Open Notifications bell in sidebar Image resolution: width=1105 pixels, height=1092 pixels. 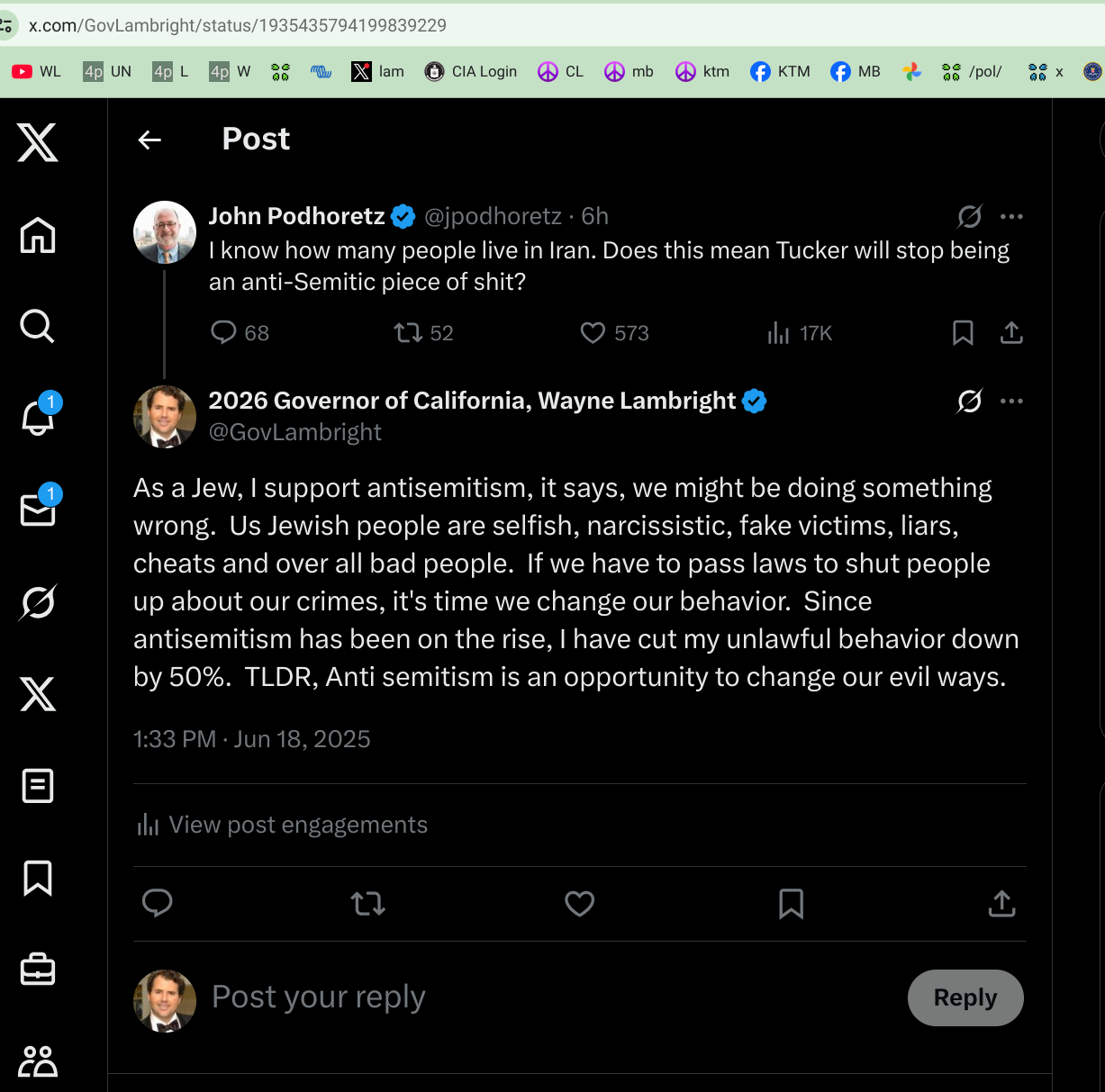pos(38,419)
